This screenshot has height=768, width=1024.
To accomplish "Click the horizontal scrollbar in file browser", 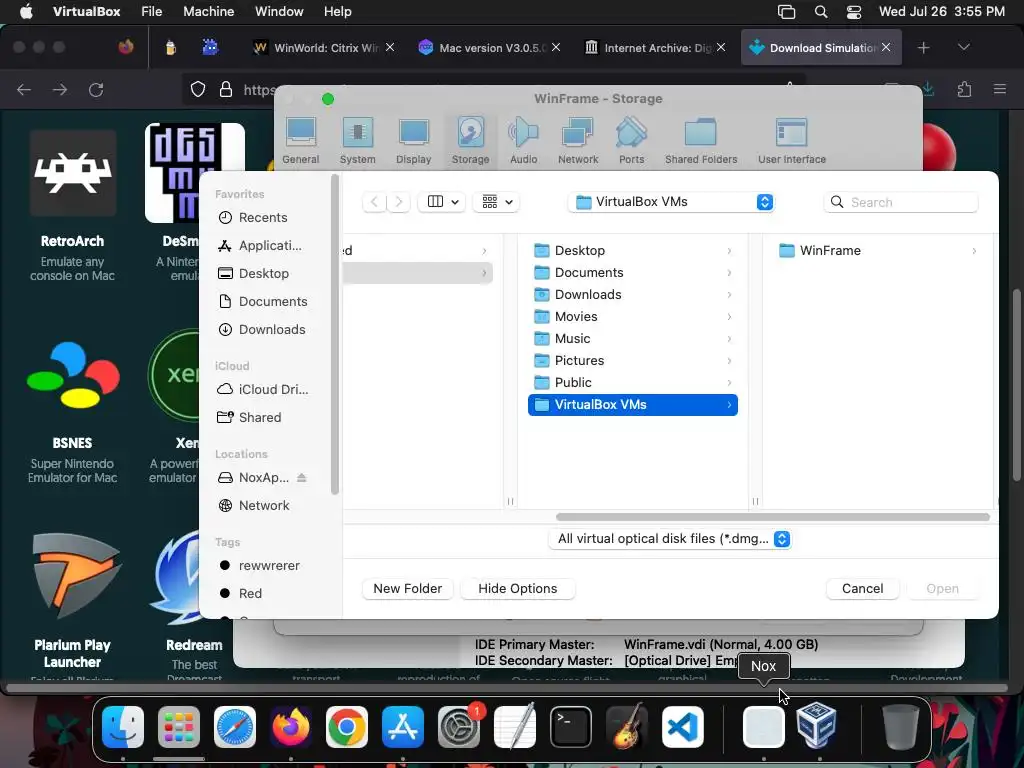I will [773, 517].
